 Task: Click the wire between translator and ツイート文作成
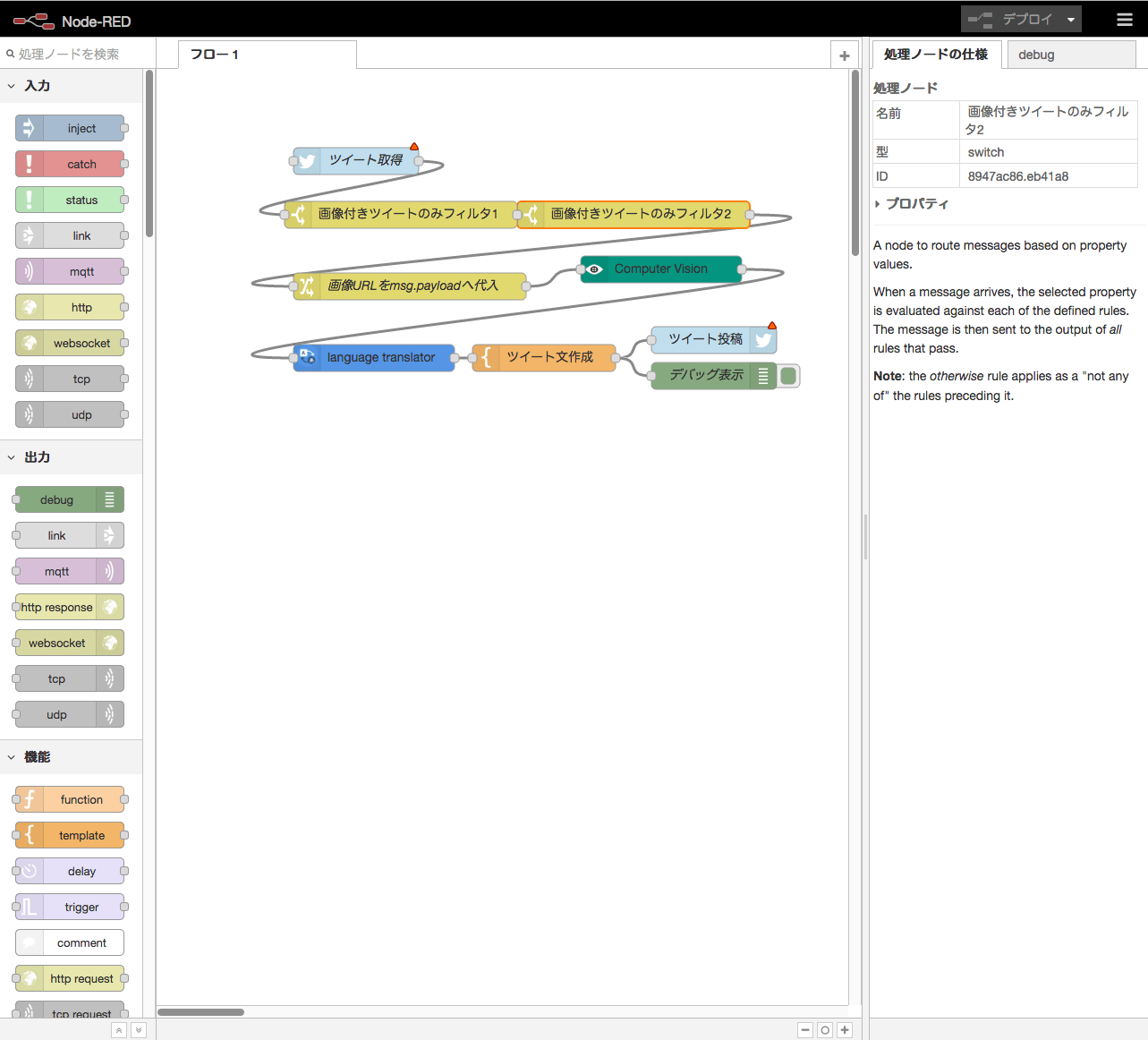coord(463,357)
